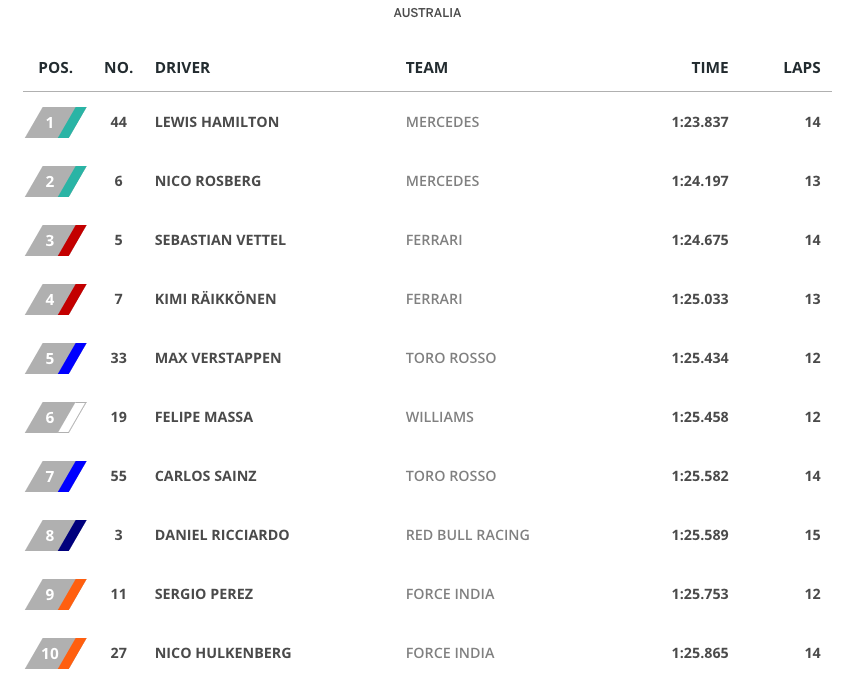Select the Max Verstappen driver name
This screenshot has height=677, width=856.
pos(218,358)
